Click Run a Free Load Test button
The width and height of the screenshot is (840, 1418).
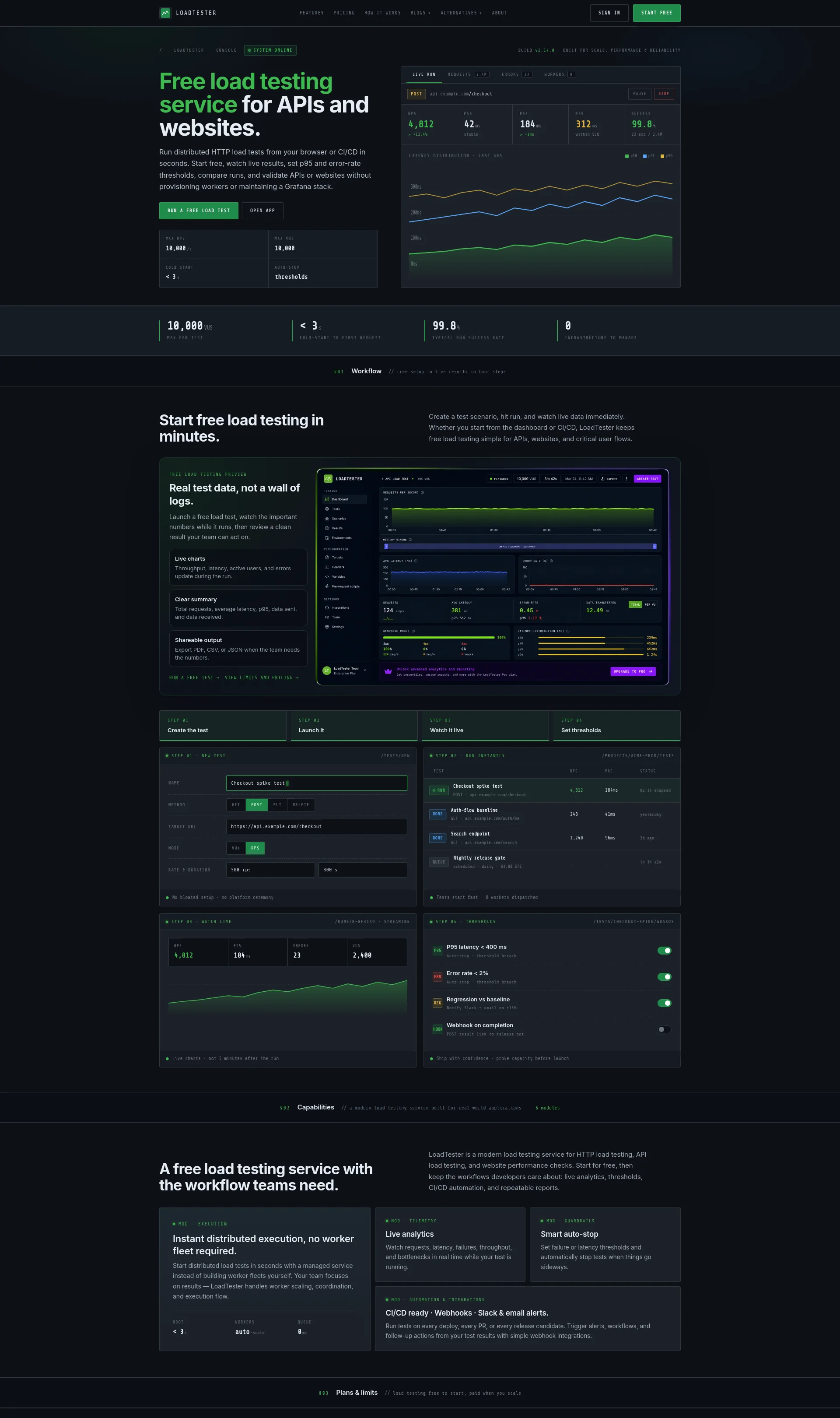[199, 211]
